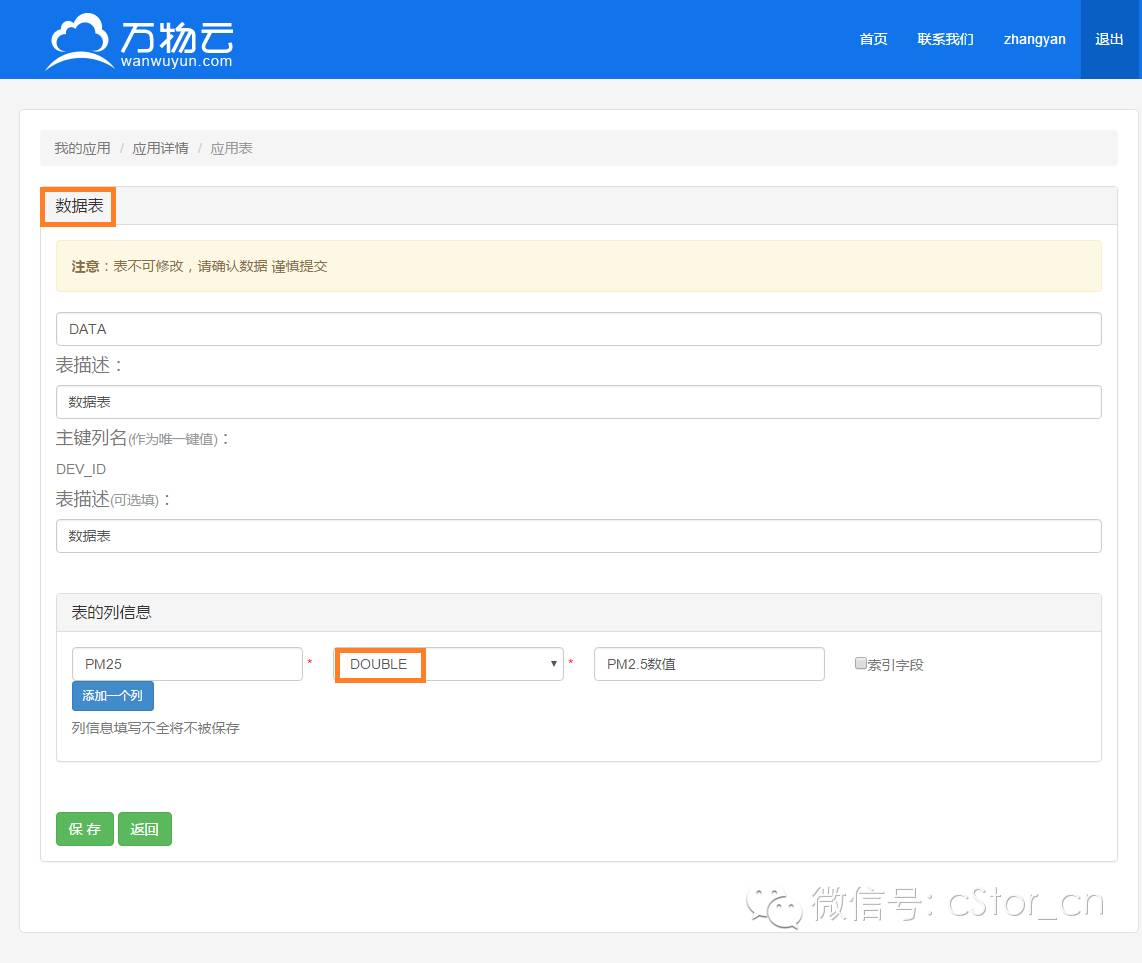Focus the 表描述 input field
The image size is (1142, 963).
[578, 402]
